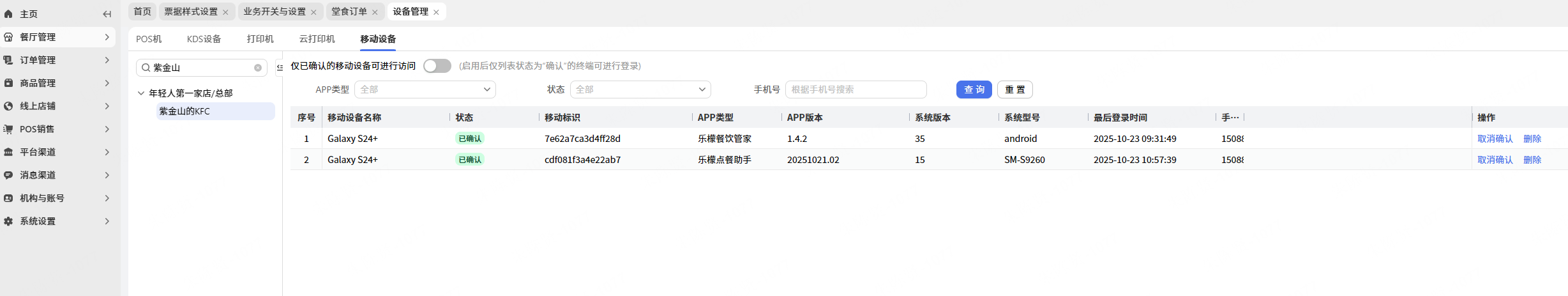This screenshot has width=1568, height=296.
Task: Click the 消息渠道 chat icon
Action: pyautogui.click(x=8, y=175)
